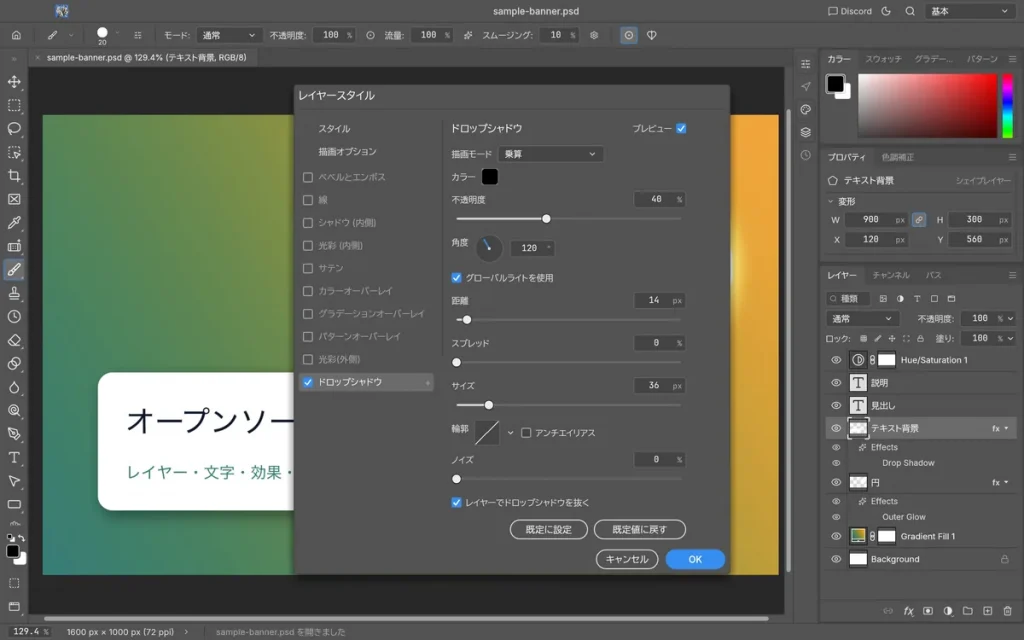This screenshot has height=640, width=1024.
Task: Enable the 線 stroke checkbox
Action: [308, 200]
